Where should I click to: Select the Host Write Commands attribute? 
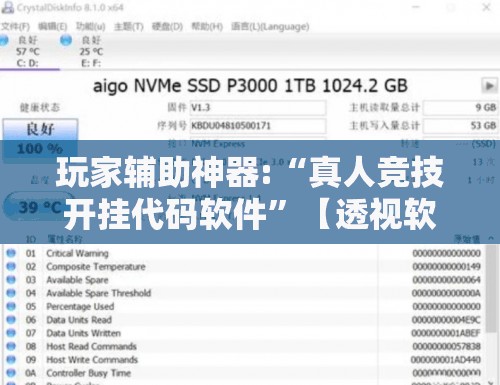[92, 360]
